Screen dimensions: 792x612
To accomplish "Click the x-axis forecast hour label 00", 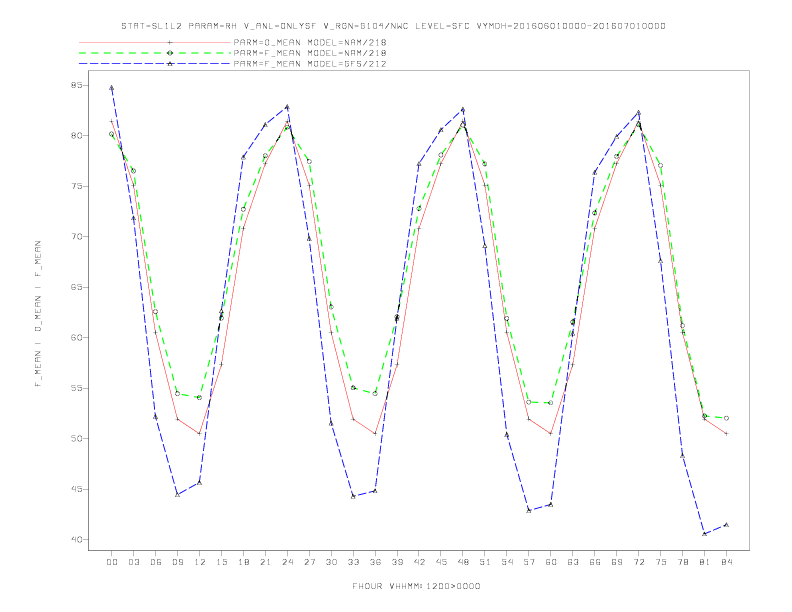I will click(112, 562).
